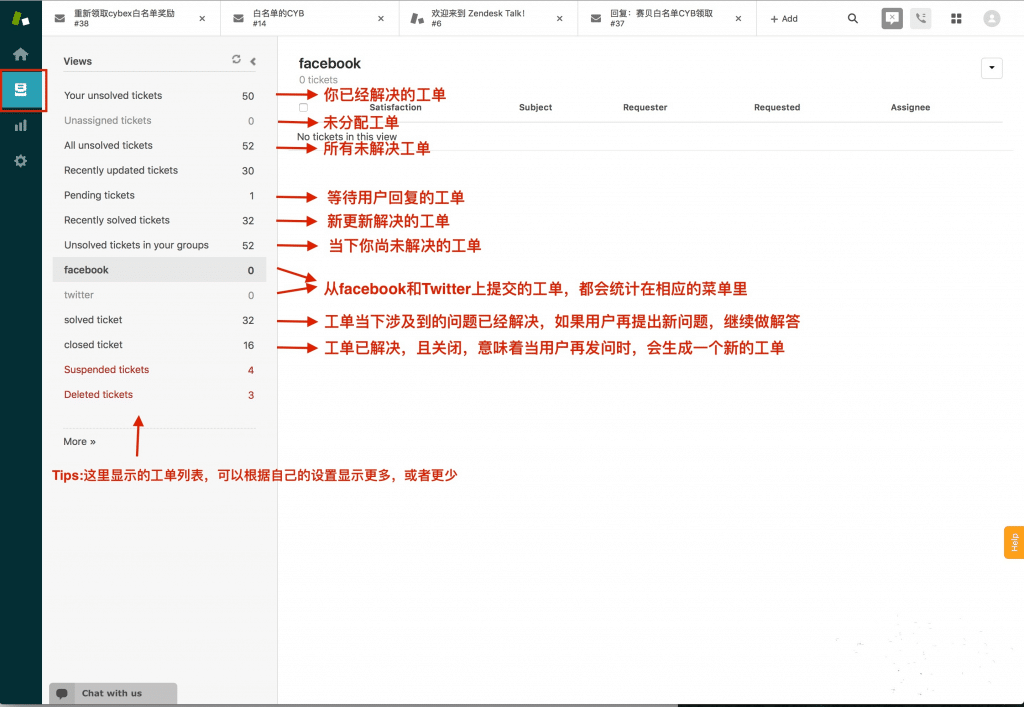Open the chat conversations icon in the top bar
1024x707 pixels.
click(891, 18)
